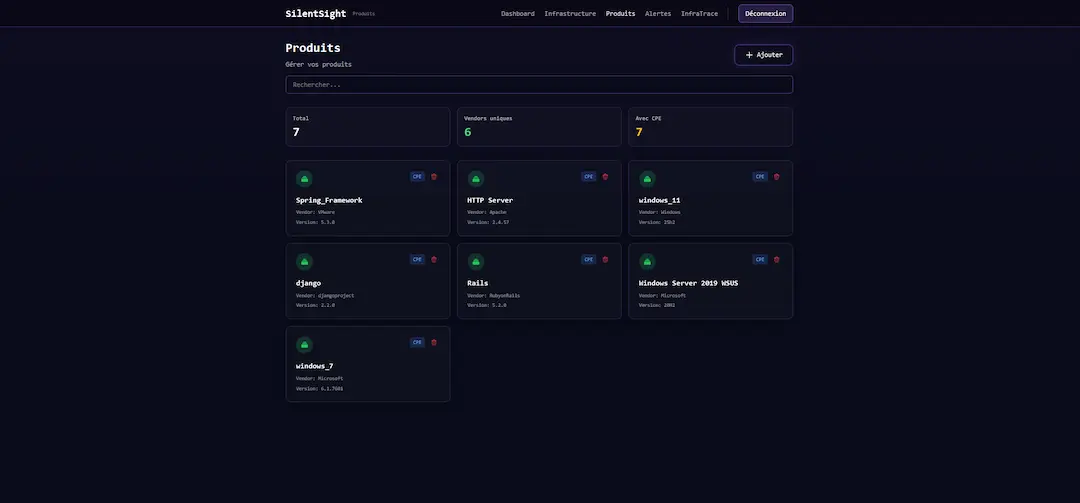Click the CPE badge on HTTP Server card
This screenshot has width=1080, height=503.
click(x=589, y=176)
